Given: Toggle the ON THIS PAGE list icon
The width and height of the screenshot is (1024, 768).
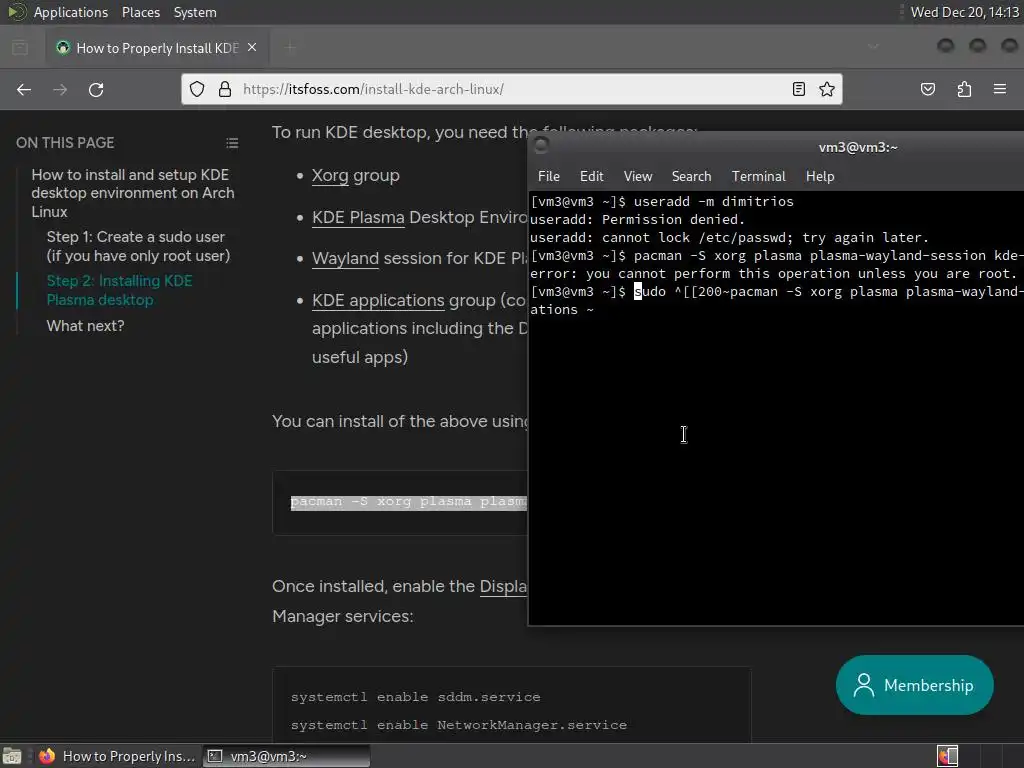Looking at the screenshot, I should click(232, 143).
